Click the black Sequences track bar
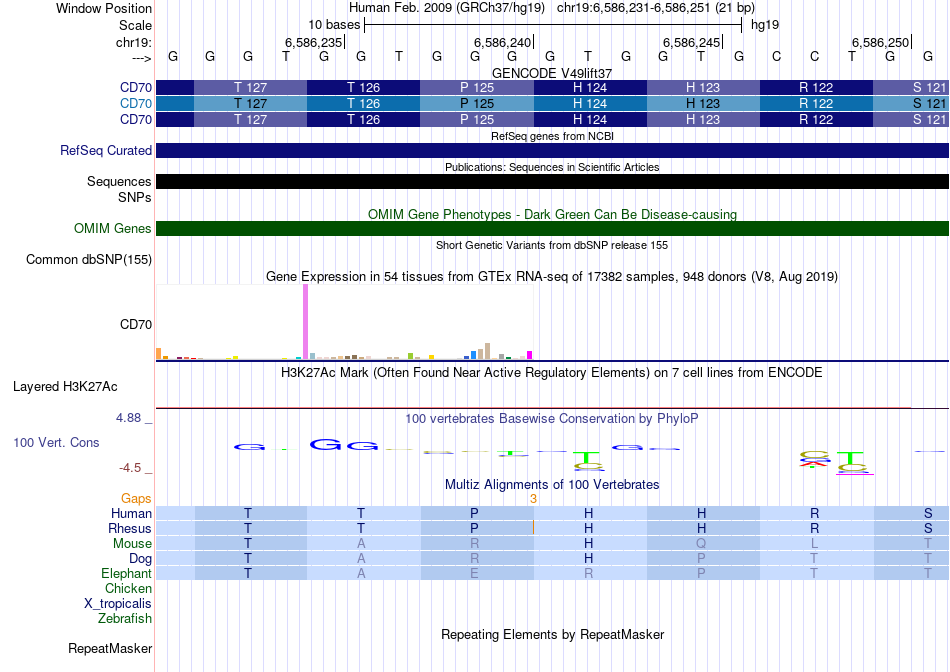Viewport: 950px width, 672px height. click(552, 181)
